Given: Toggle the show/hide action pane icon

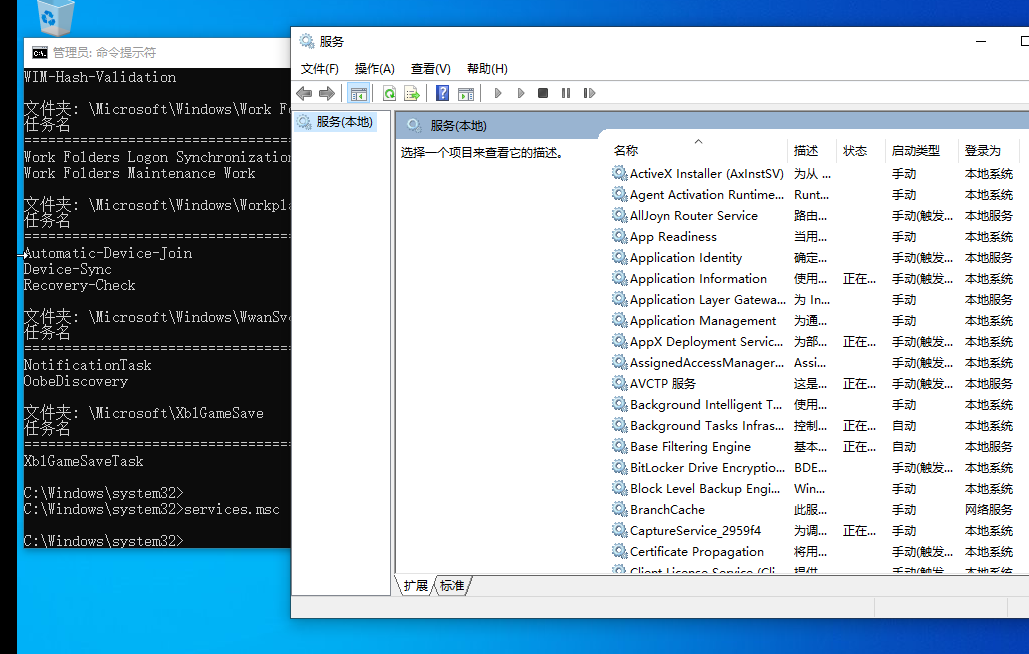Looking at the screenshot, I should tap(466, 93).
